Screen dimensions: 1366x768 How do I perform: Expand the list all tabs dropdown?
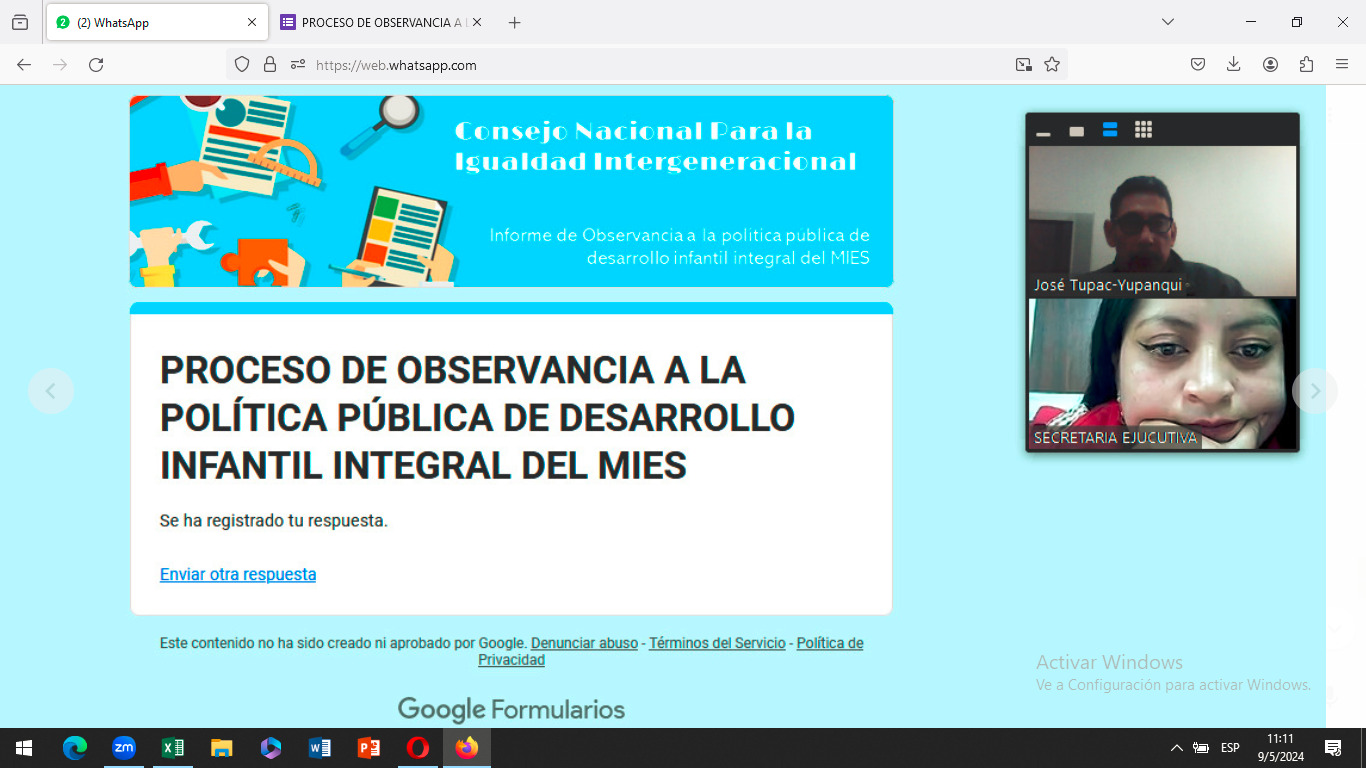pos(1167,22)
